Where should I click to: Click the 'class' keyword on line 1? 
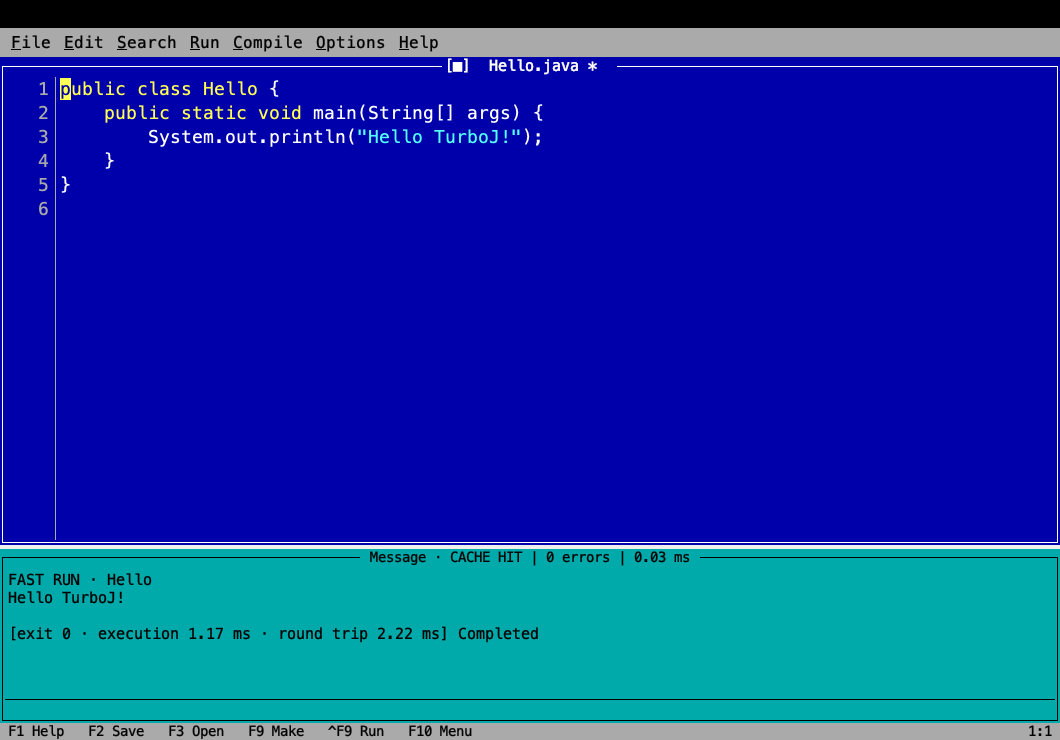pos(164,89)
